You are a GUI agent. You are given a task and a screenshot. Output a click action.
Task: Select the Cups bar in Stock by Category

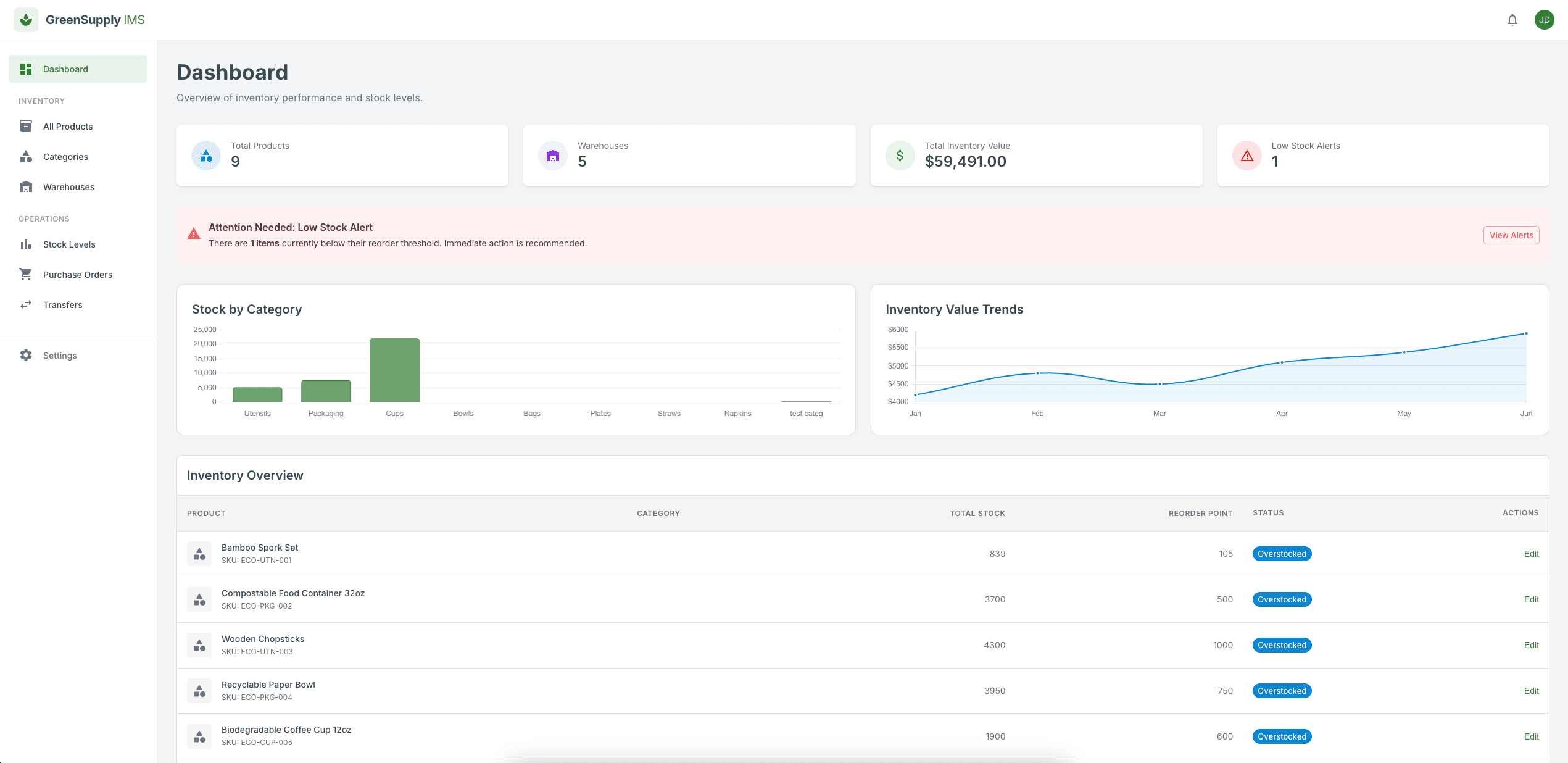[394, 369]
